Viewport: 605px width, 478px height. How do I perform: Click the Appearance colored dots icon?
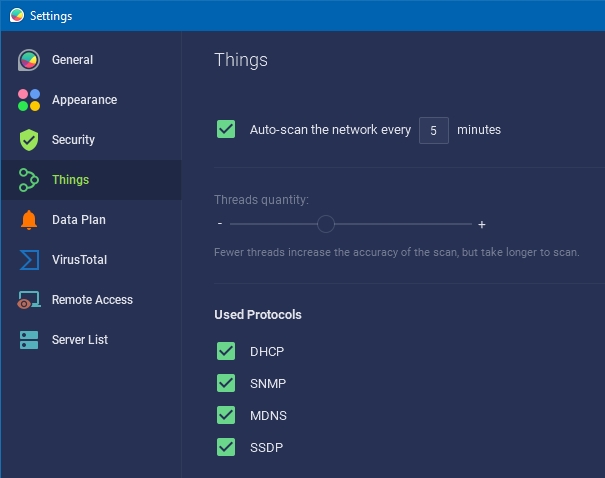pos(29,100)
